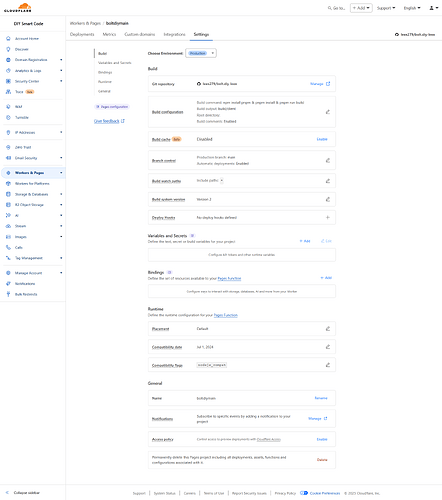Screen dimensions: 442x500
Task: Click the Analytics & Logs icon
Action: (8, 71)
